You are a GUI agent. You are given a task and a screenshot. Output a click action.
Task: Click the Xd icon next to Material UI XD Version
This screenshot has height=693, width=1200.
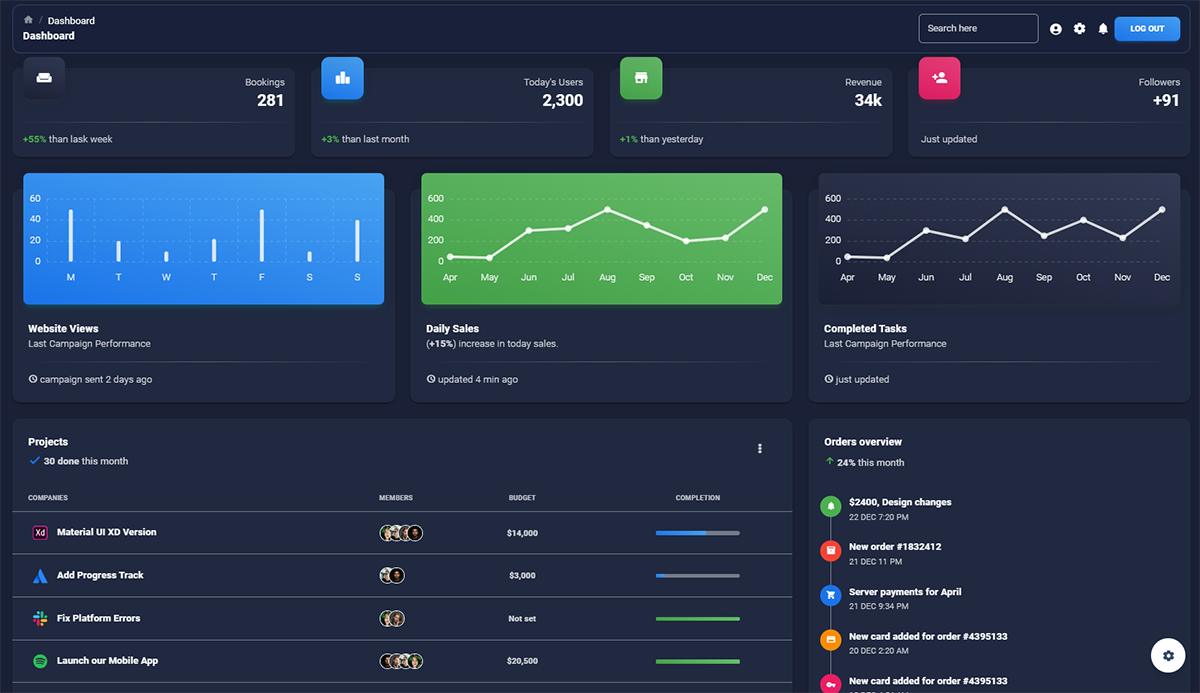pyautogui.click(x=39, y=532)
